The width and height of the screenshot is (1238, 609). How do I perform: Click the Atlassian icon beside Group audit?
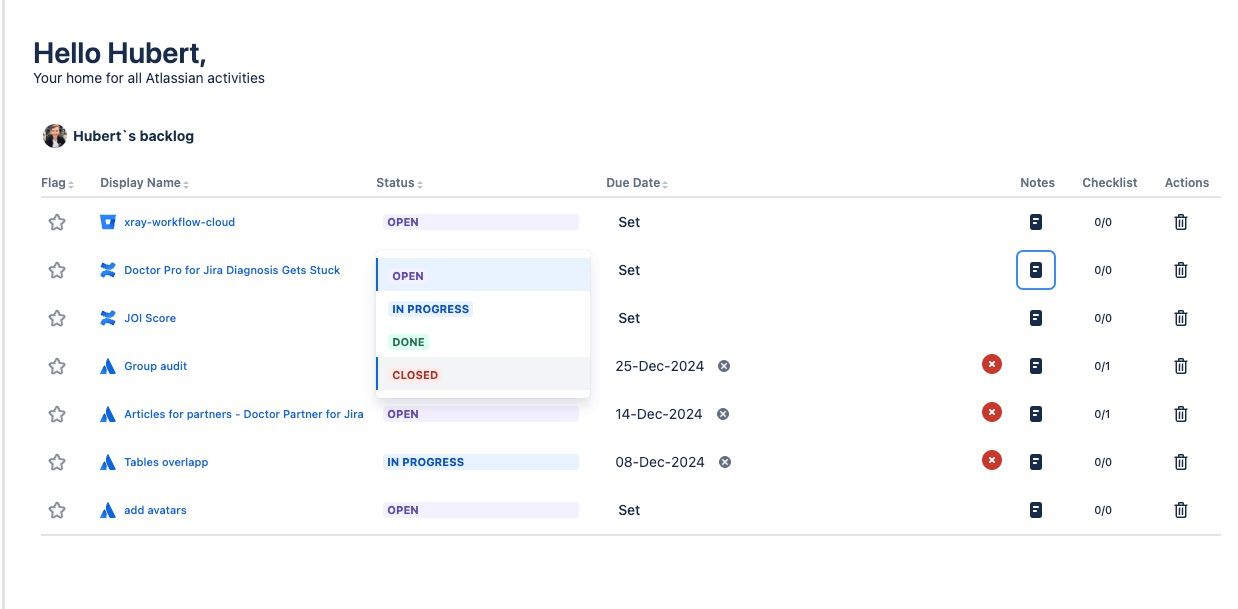(x=108, y=366)
